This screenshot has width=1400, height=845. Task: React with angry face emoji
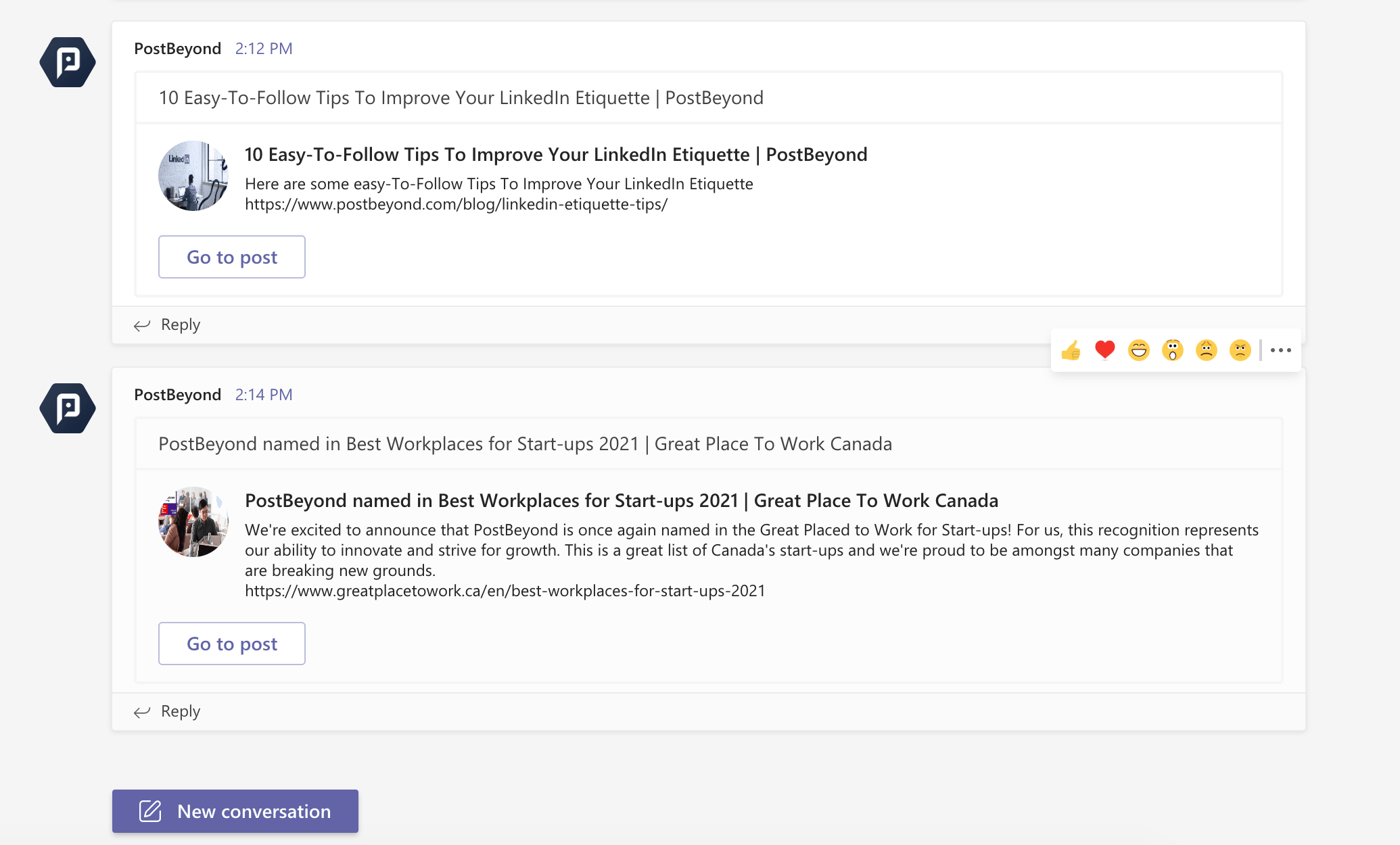coord(1240,350)
